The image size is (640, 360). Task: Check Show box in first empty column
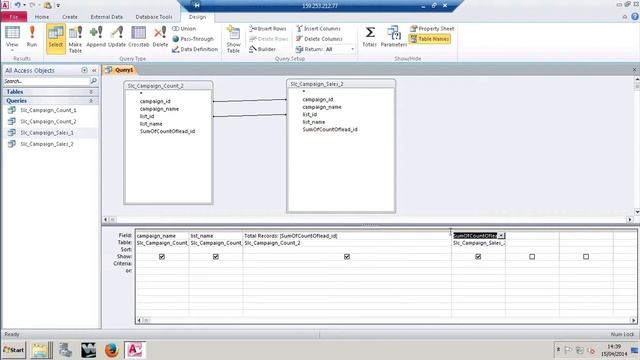(532, 257)
